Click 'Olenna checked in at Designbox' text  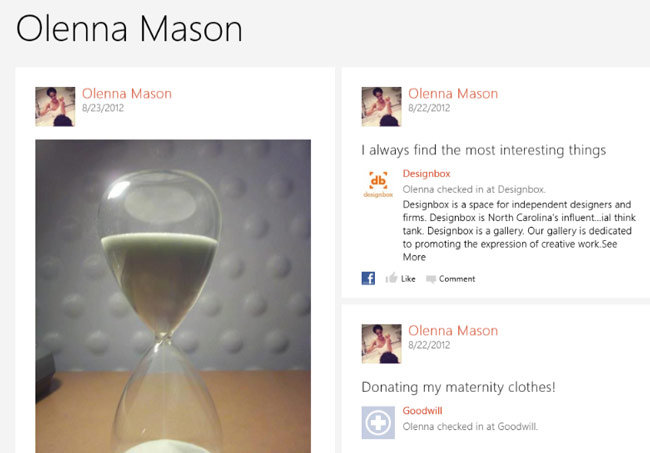pyautogui.click(x=474, y=189)
